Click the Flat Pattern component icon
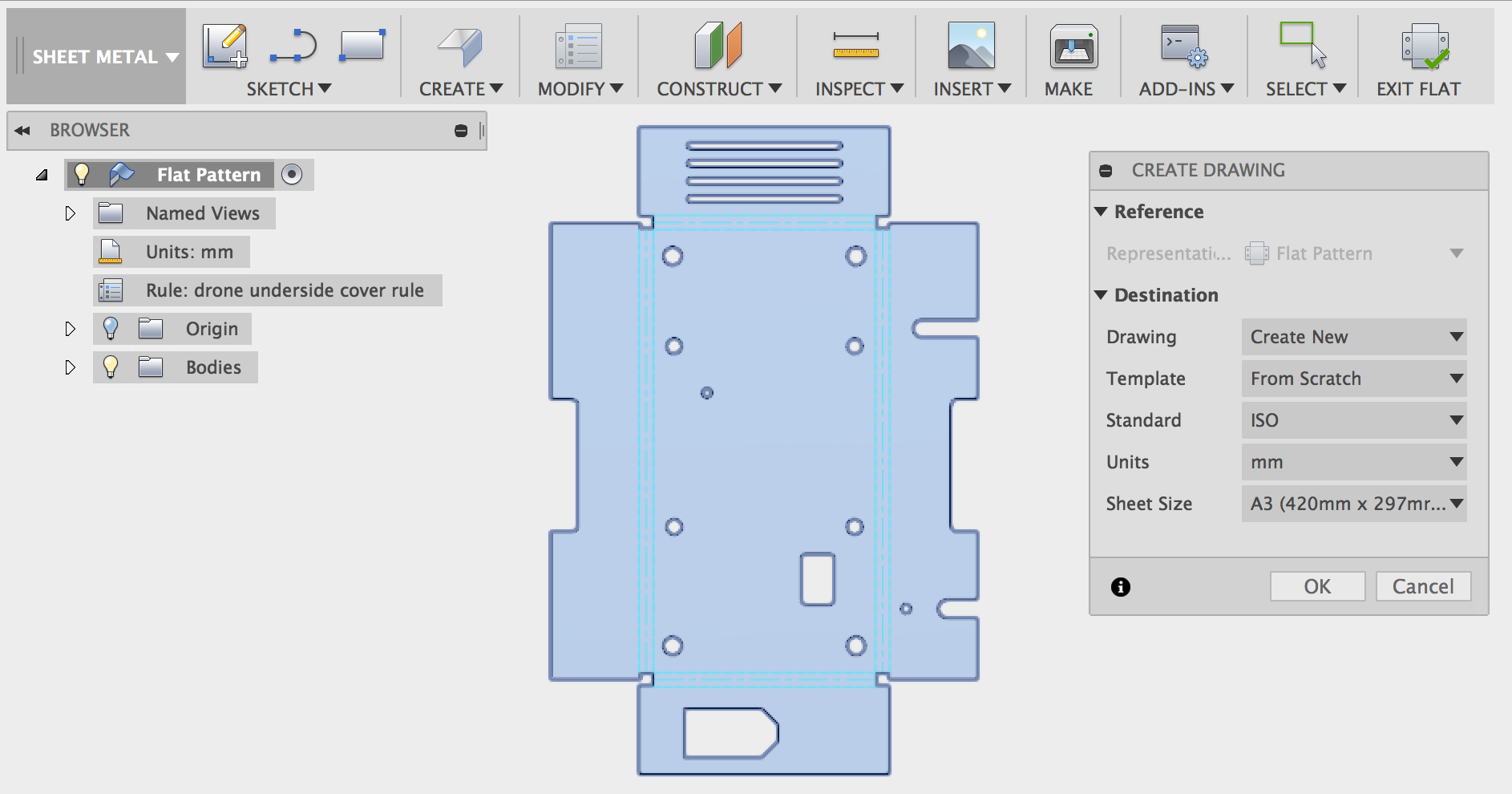1512x794 pixels. tap(122, 174)
